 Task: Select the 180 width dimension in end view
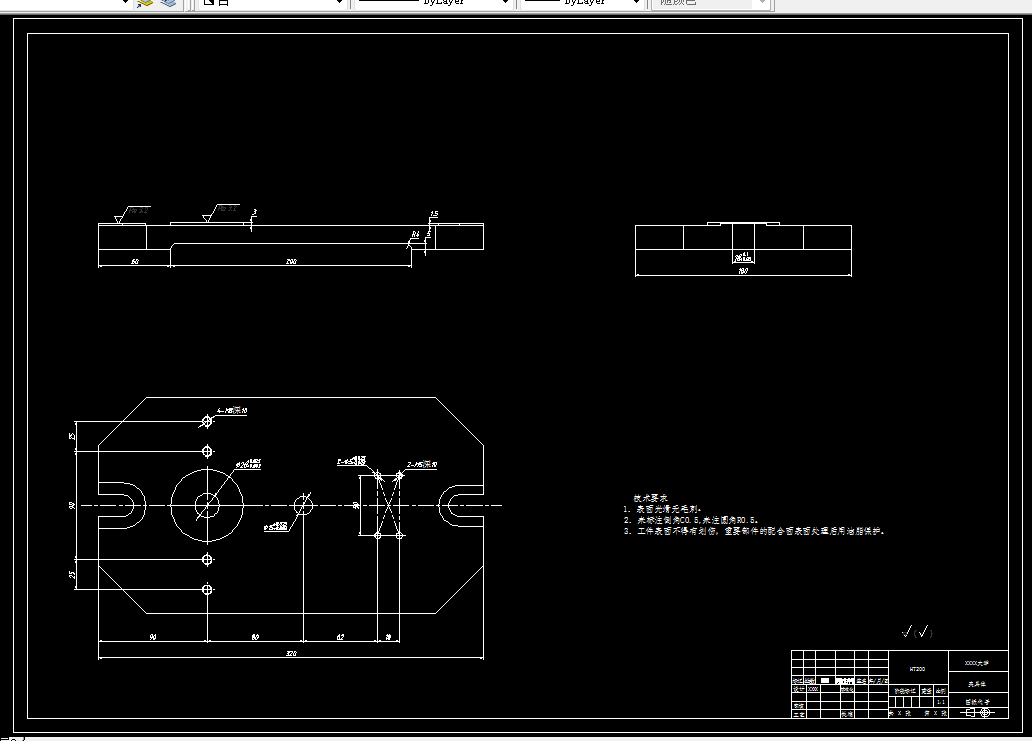(743, 270)
